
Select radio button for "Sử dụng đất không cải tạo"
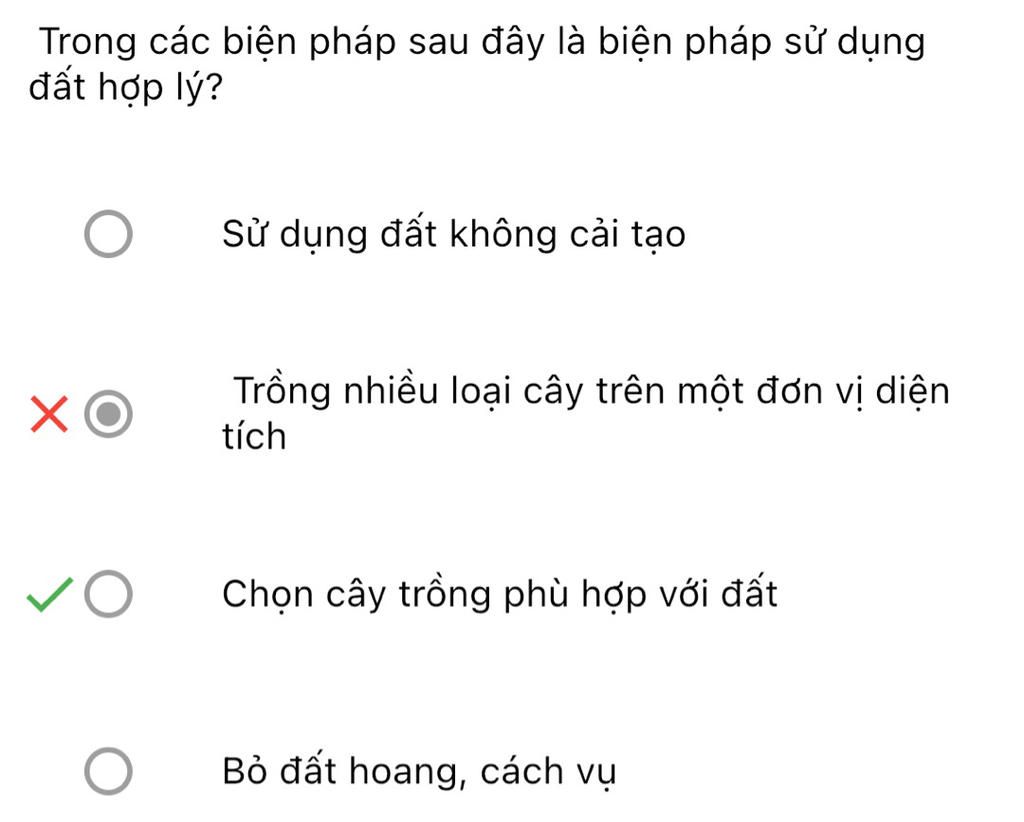(x=107, y=236)
